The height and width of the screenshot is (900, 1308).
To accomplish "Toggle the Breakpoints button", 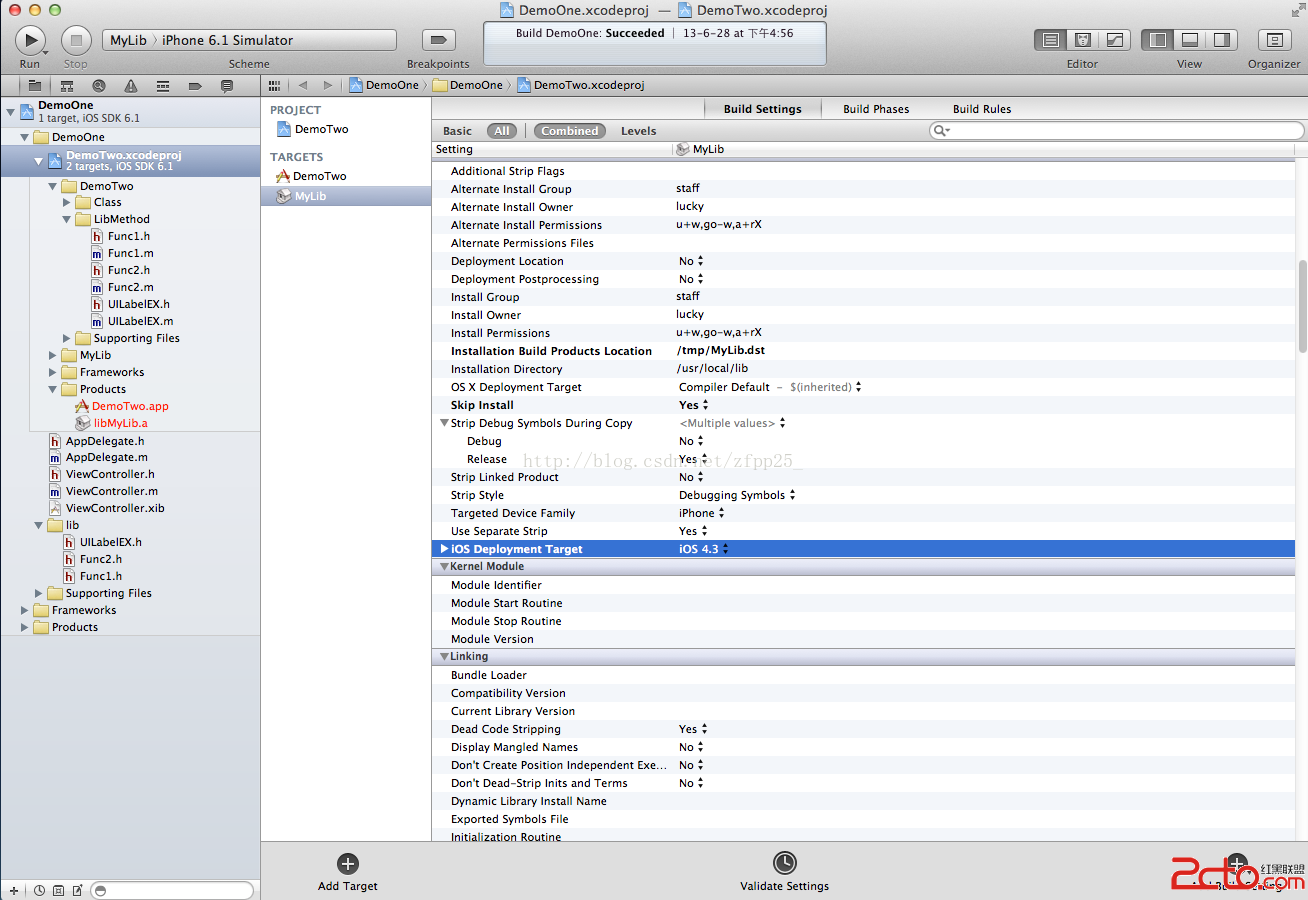I will (x=438, y=40).
